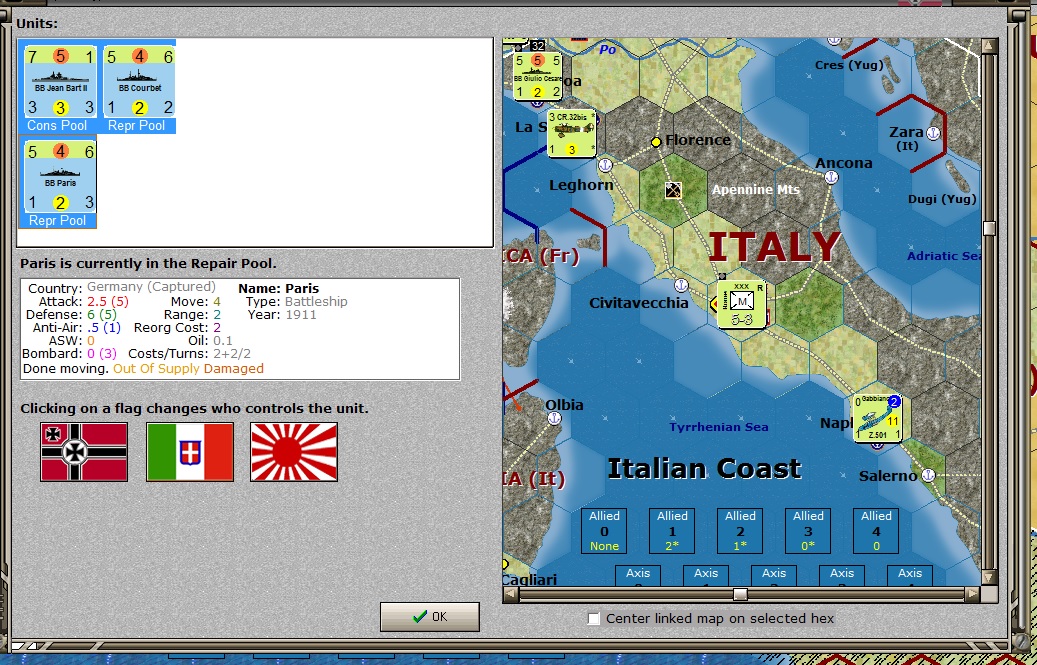The width and height of the screenshot is (1037, 665).
Task: Select the BB Jean Bart II unit counter
Action: tap(60, 82)
